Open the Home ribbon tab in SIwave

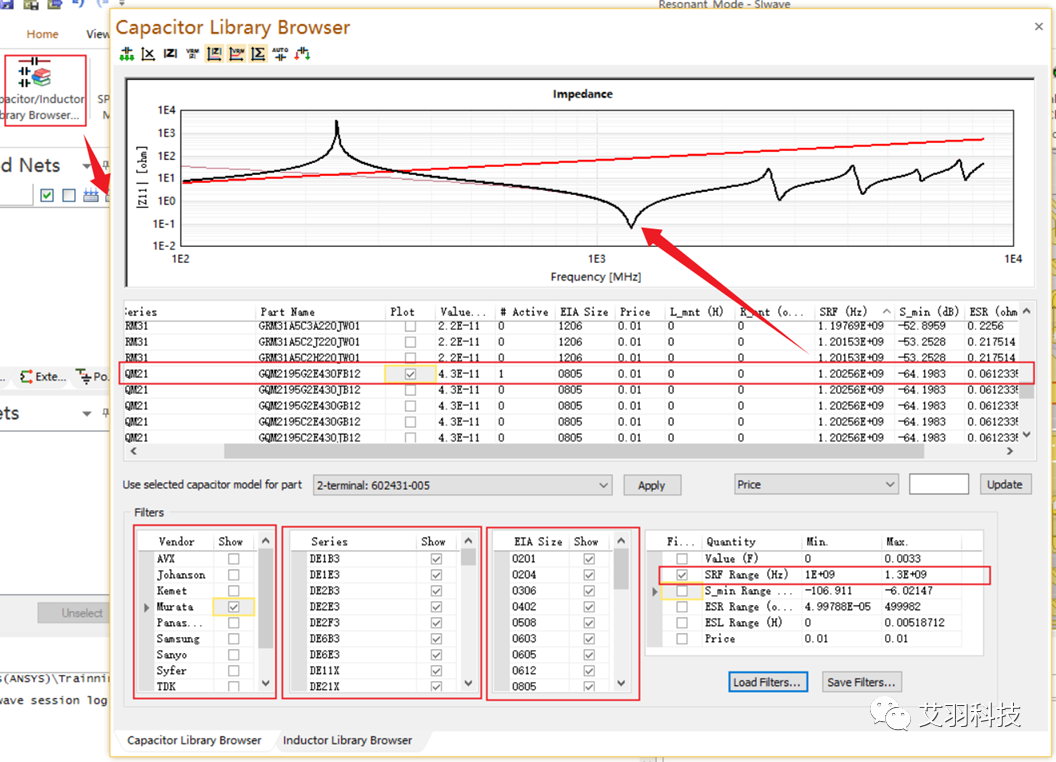(x=42, y=34)
